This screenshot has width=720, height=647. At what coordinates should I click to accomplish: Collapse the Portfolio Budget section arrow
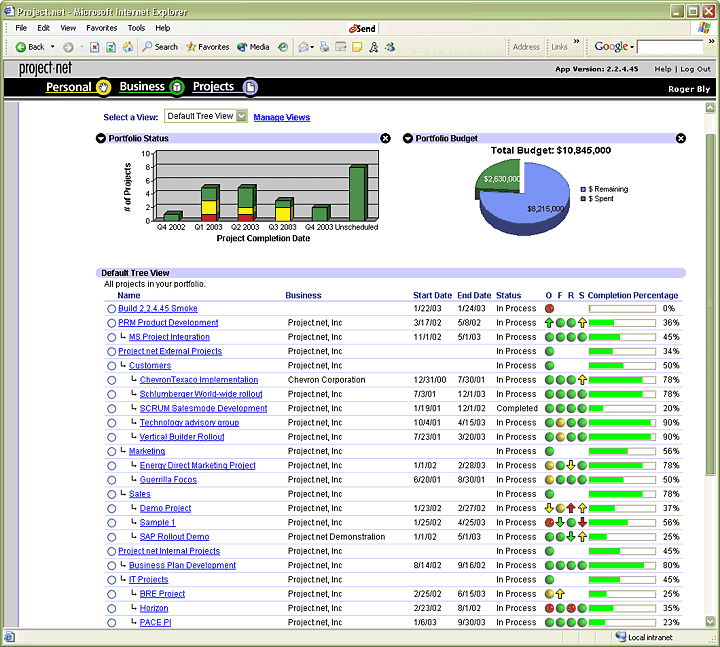[x=408, y=138]
